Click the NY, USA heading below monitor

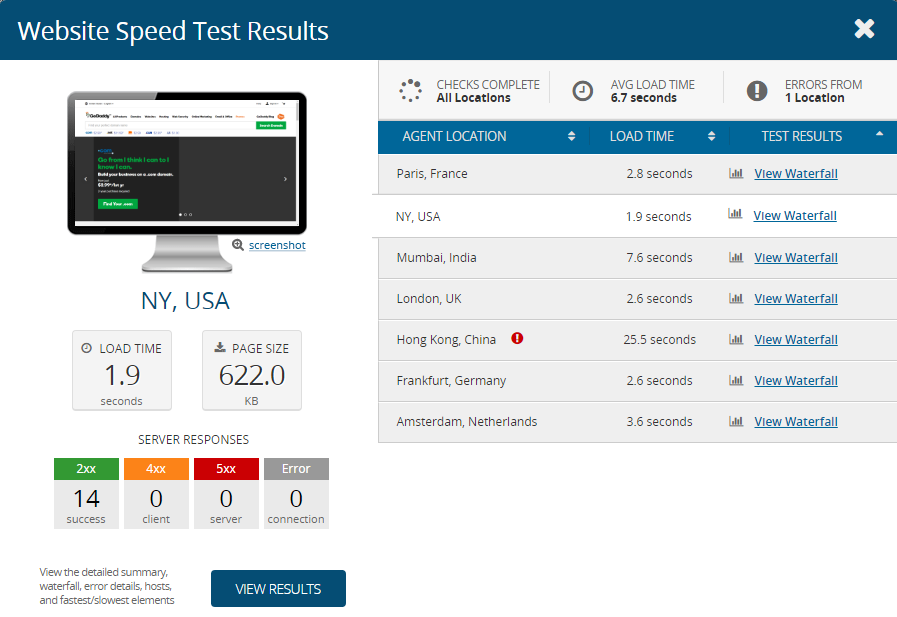(185, 301)
